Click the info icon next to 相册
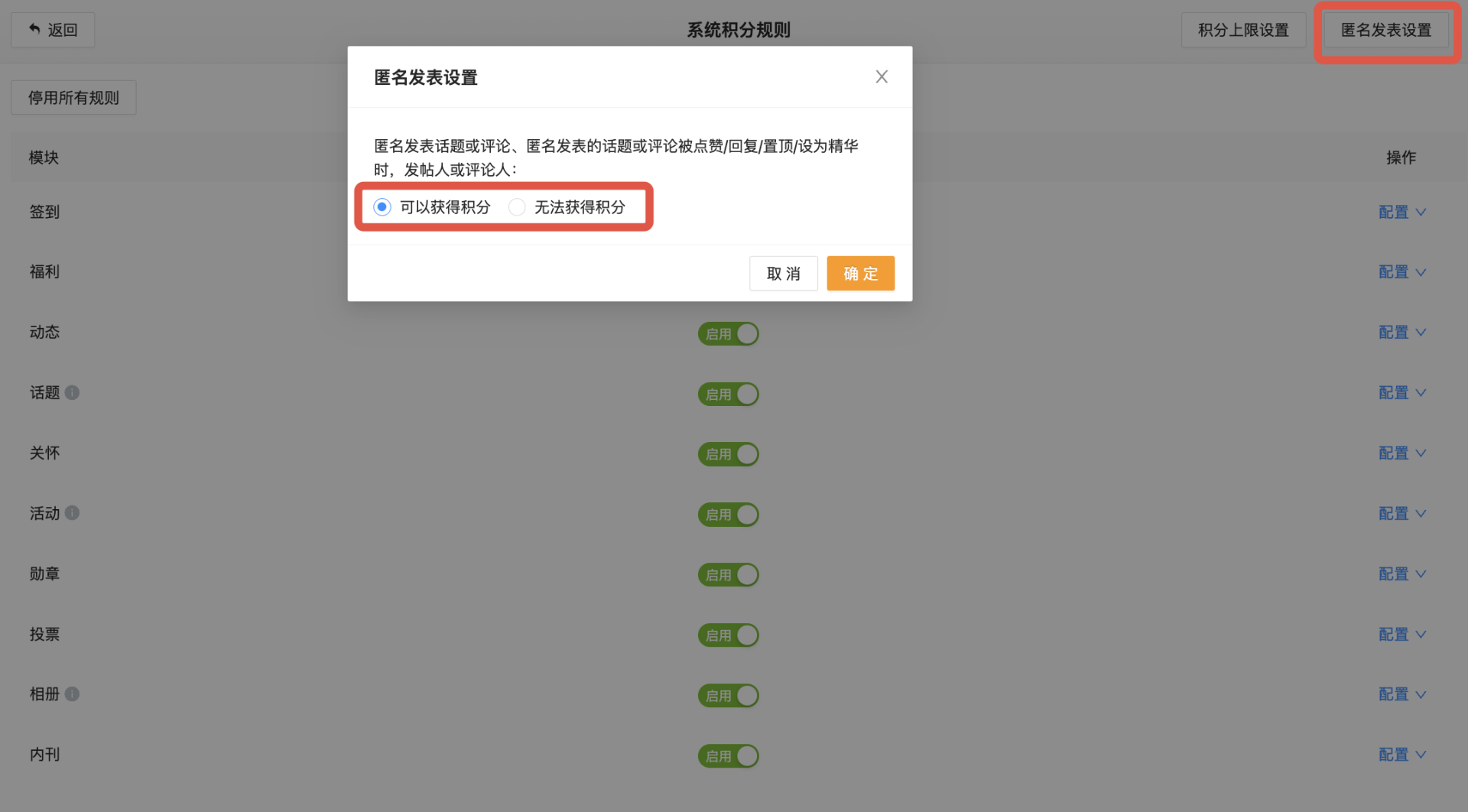 pos(72,694)
